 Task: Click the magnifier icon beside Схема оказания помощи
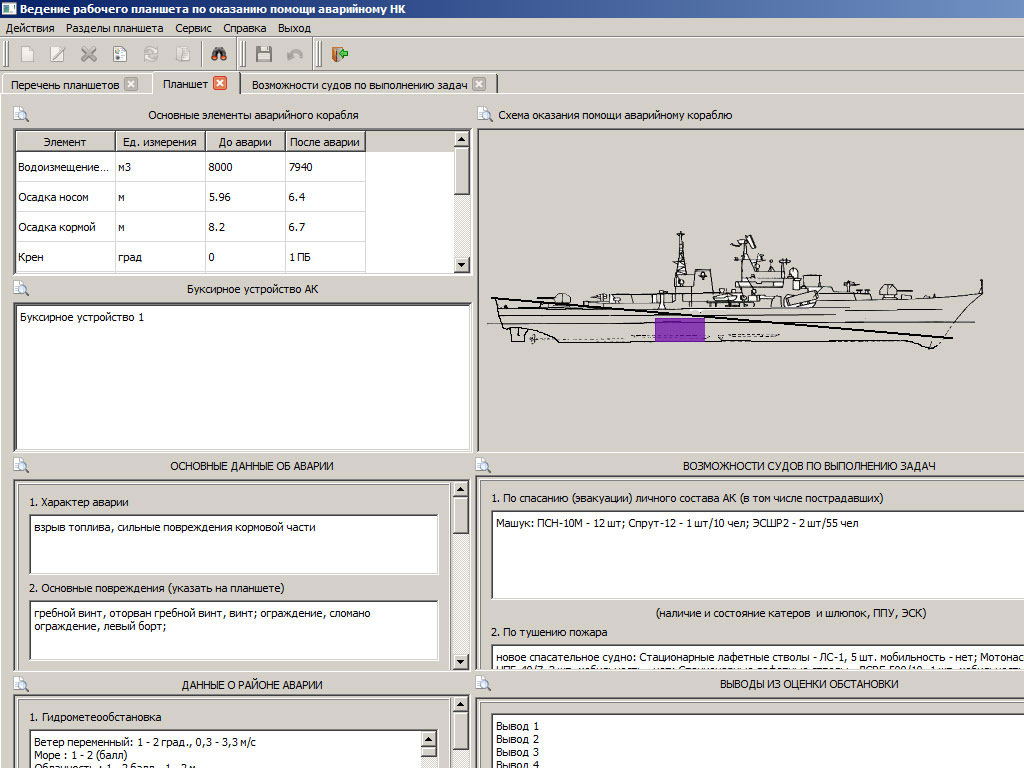tap(485, 115)
